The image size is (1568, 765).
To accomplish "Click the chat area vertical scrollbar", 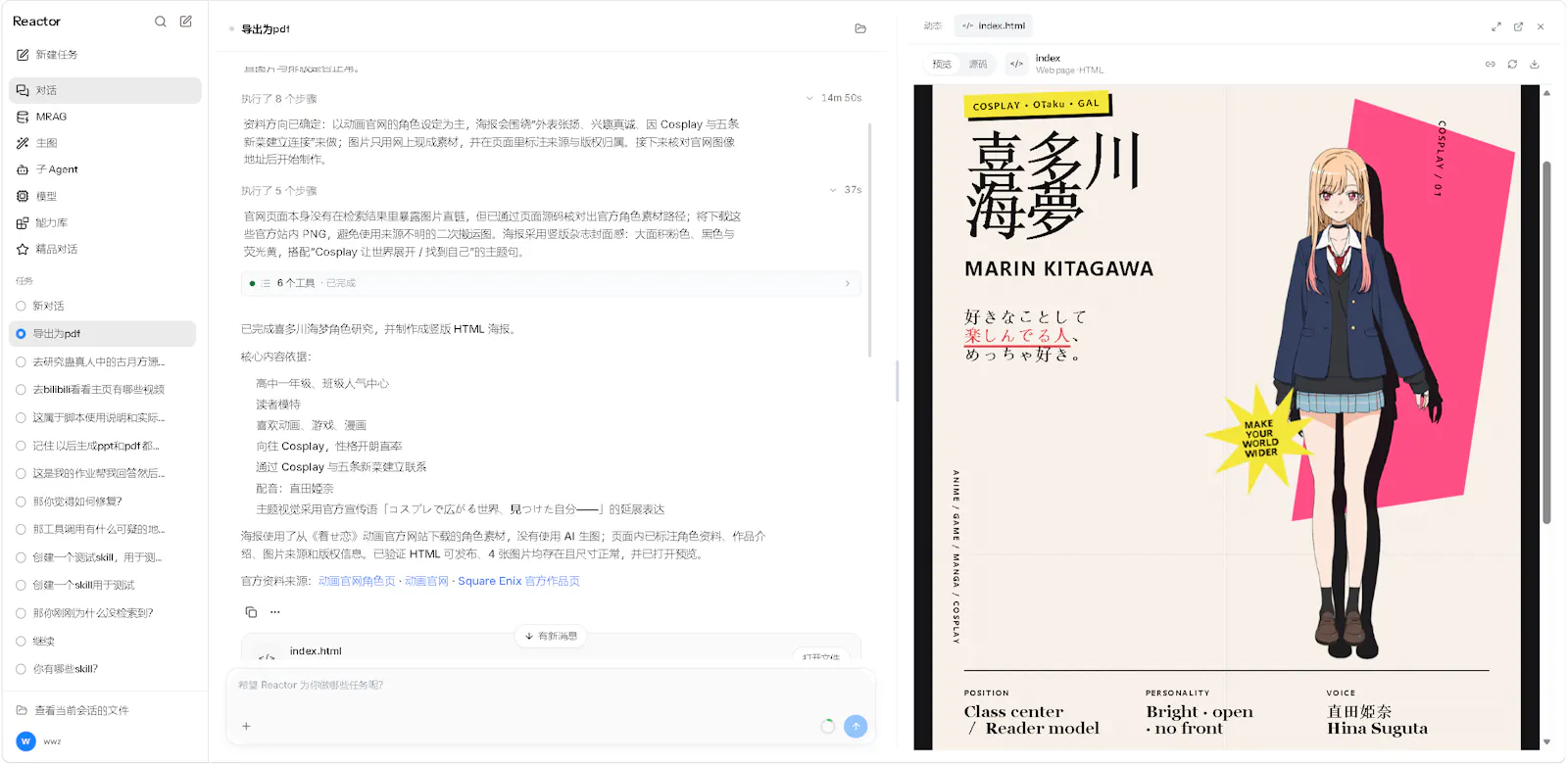I will coord(870,240).
